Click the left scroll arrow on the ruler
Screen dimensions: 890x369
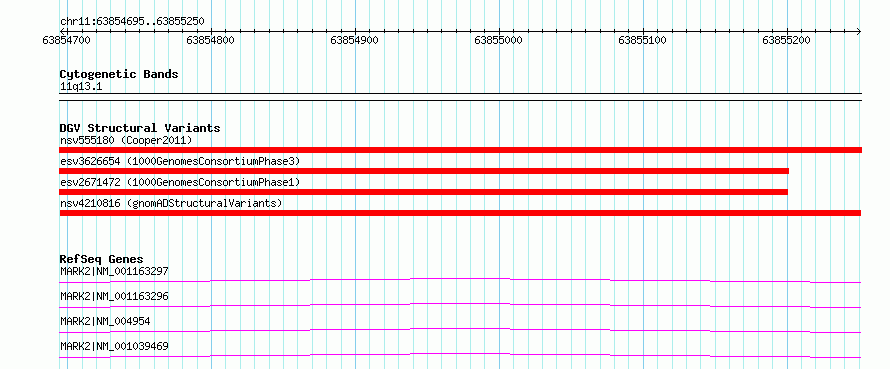pos(63,31)
